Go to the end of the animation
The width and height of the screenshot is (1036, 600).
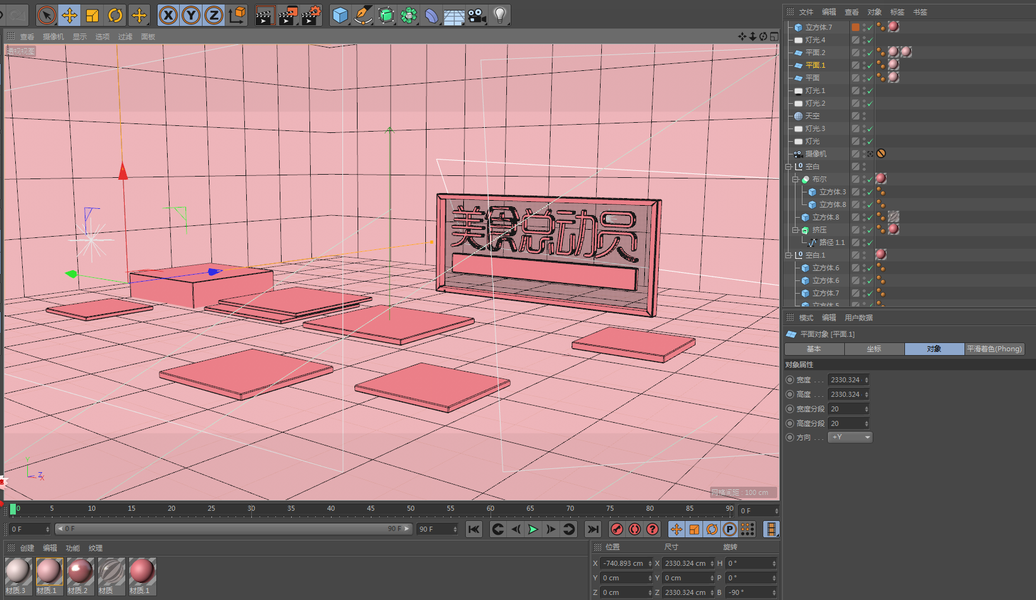coord(593,529)
